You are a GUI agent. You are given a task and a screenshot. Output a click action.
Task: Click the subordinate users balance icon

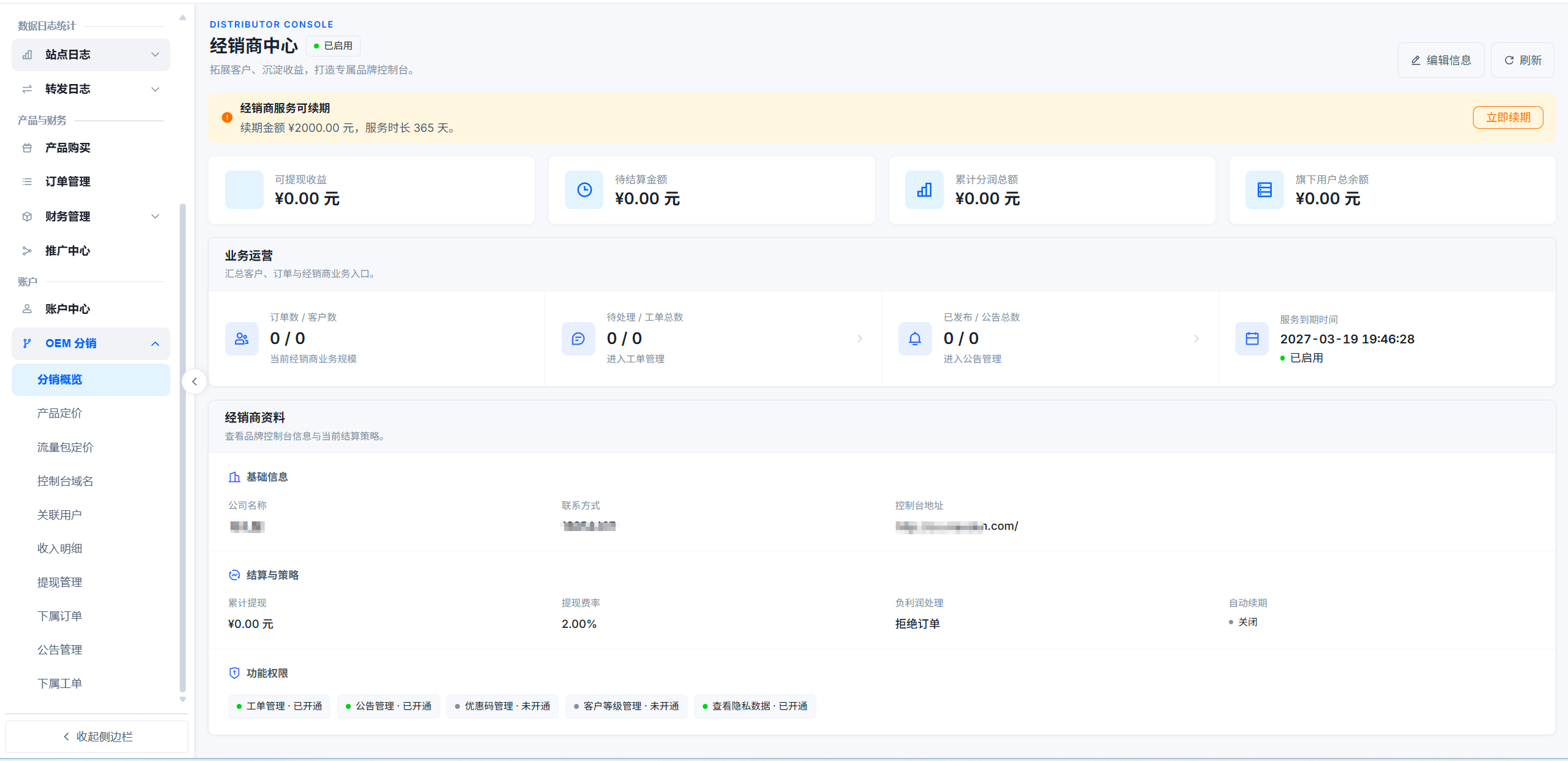click(x=1264, y=190)
